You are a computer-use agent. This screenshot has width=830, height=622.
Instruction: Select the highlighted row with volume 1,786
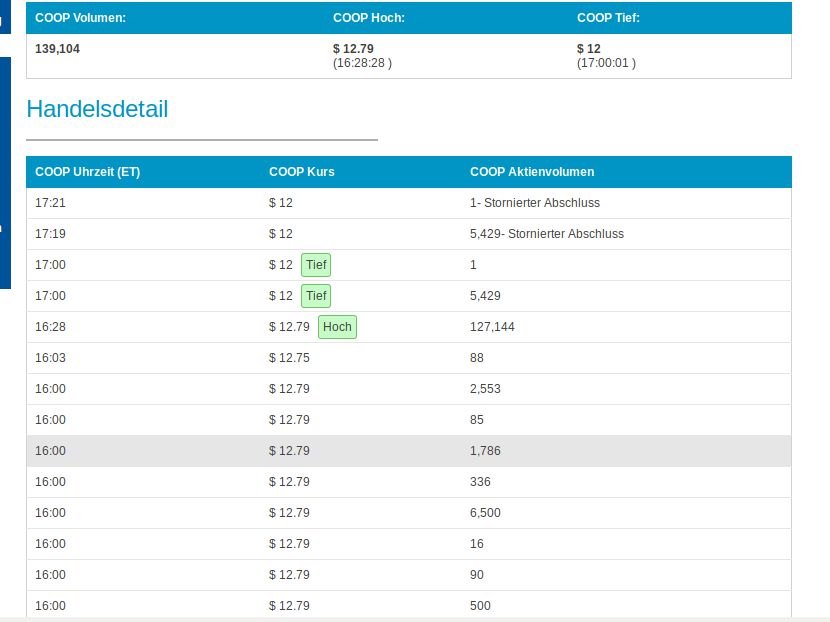point(408,451)
